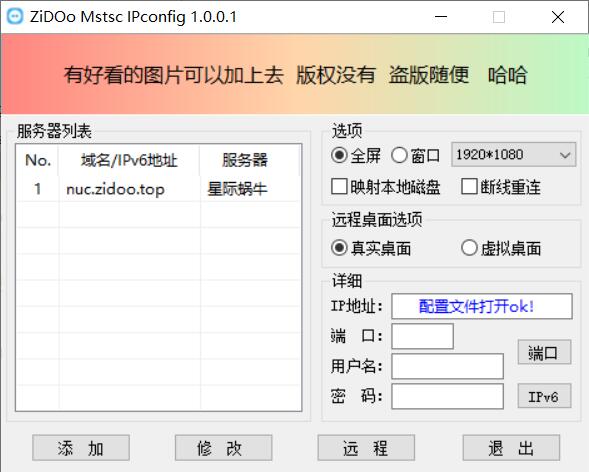Image resolution: width=589 pixels, height=472 pixels.
Task: Select the nuc.zidoo.top server row
Action: coord(159,188)
